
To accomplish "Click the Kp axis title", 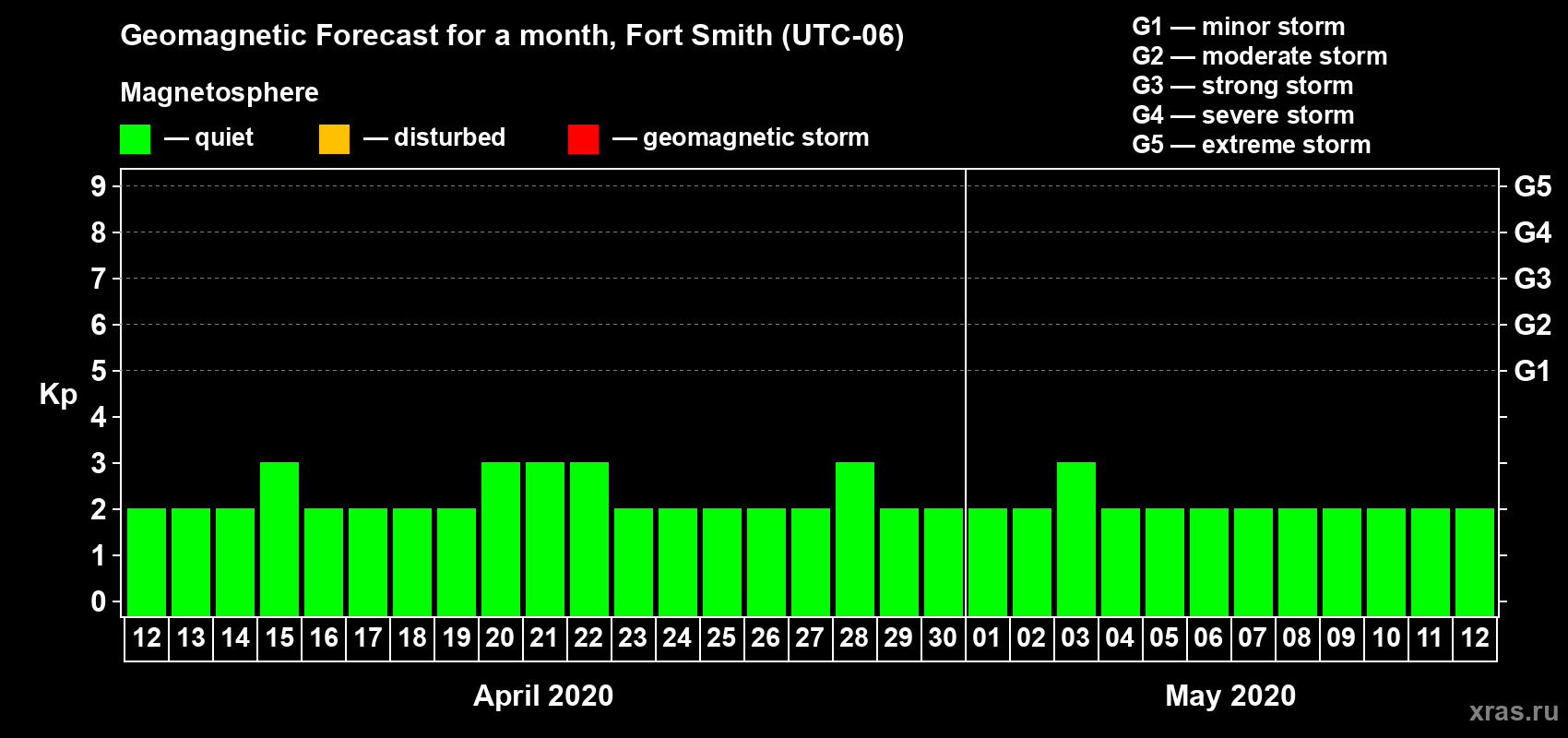I will pyautogui.click(x=58, y=394).
